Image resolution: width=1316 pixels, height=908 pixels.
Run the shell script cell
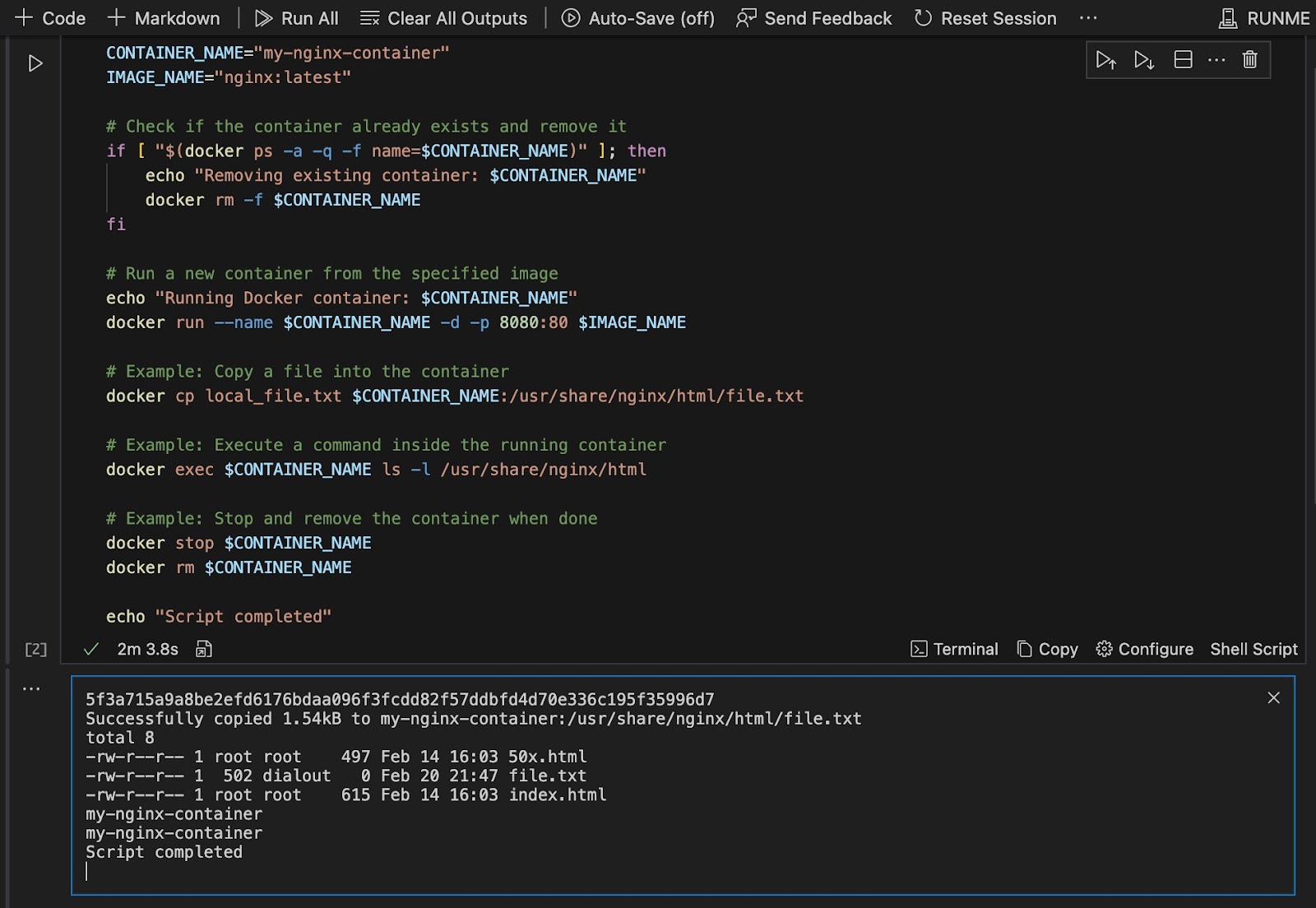[x=34, y=62]
